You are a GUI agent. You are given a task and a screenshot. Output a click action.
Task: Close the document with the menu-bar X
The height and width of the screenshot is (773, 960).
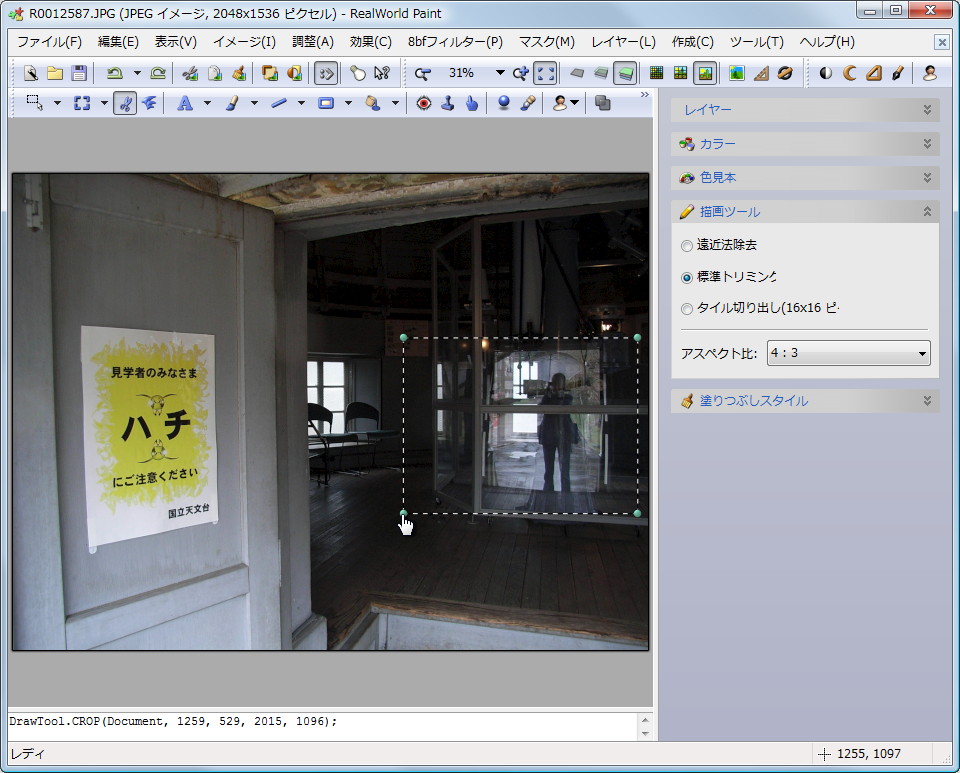pos(941,42)
